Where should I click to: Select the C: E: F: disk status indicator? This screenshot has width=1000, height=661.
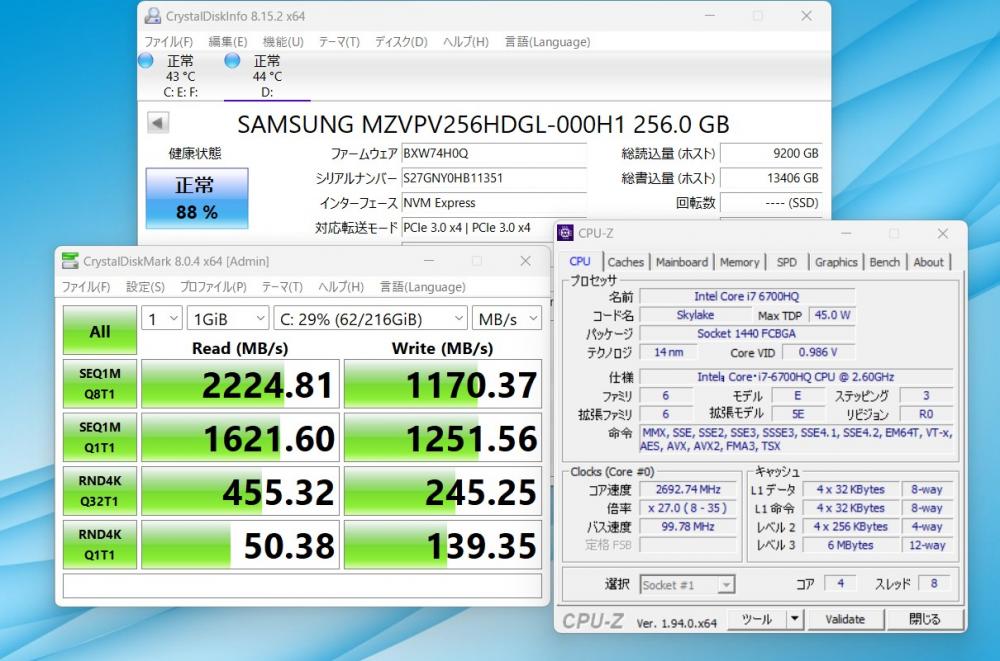[180, 76]
